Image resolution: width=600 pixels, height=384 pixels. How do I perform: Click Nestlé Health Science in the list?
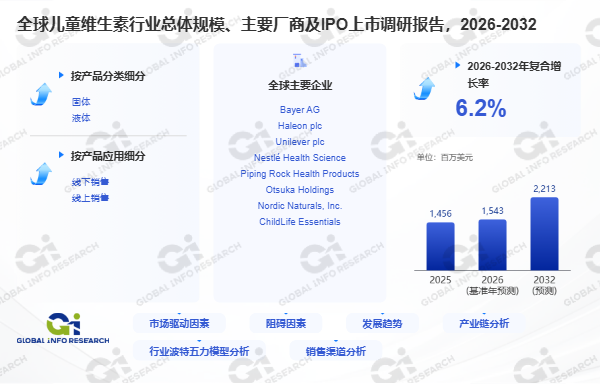[300, 158]
